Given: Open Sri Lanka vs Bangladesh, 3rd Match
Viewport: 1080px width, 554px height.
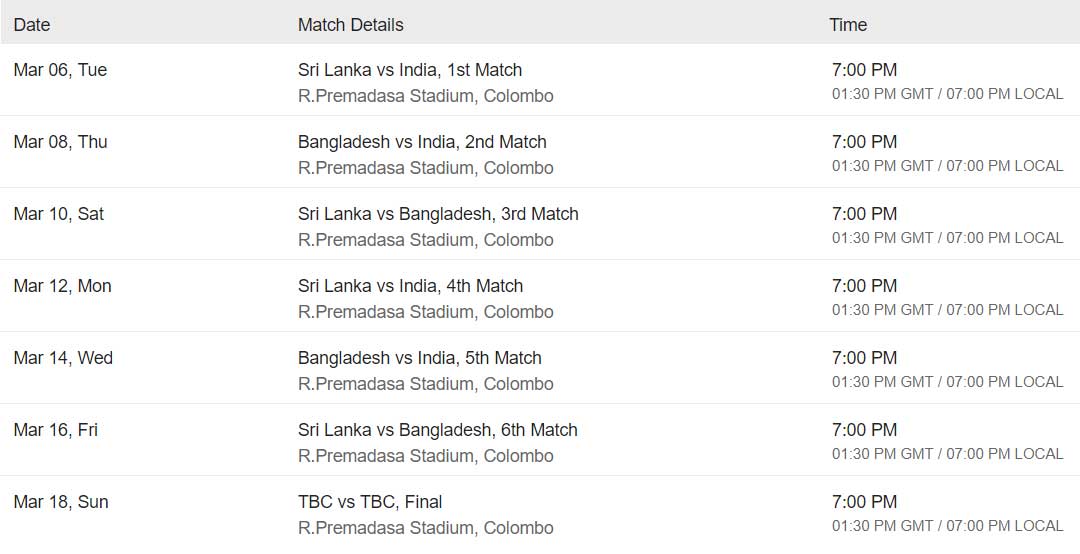Looking at the screenshot, I should (438, 214).
